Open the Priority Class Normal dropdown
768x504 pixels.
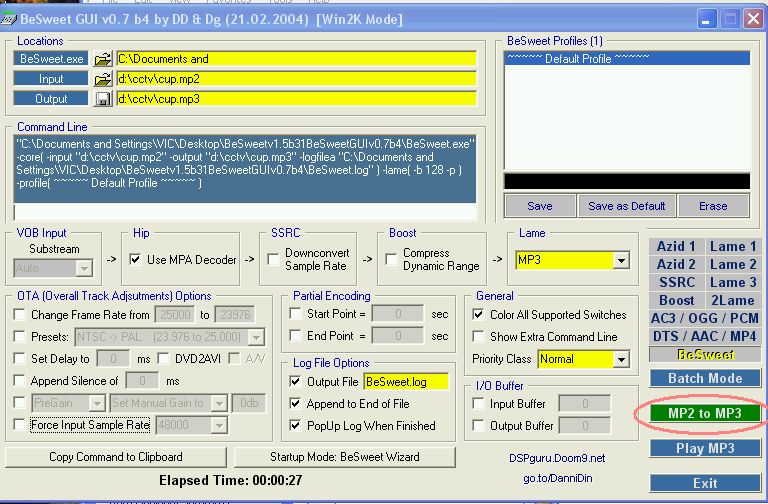click(621, 359)
